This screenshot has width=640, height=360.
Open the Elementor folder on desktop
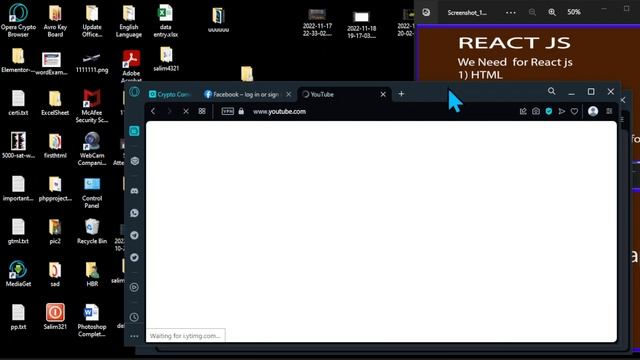(x=18, y=60)
